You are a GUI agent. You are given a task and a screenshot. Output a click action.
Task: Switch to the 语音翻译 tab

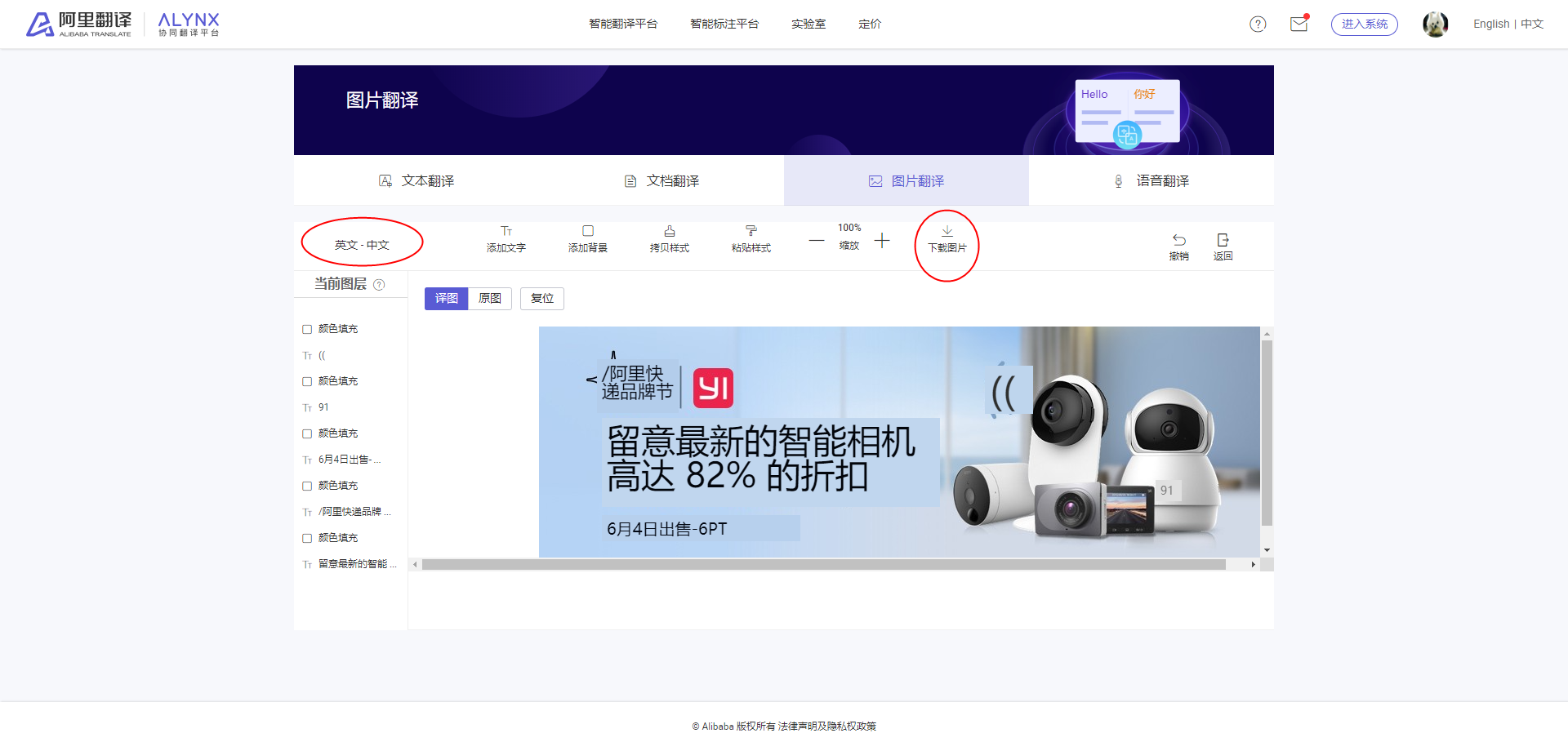click(1151, 180)
